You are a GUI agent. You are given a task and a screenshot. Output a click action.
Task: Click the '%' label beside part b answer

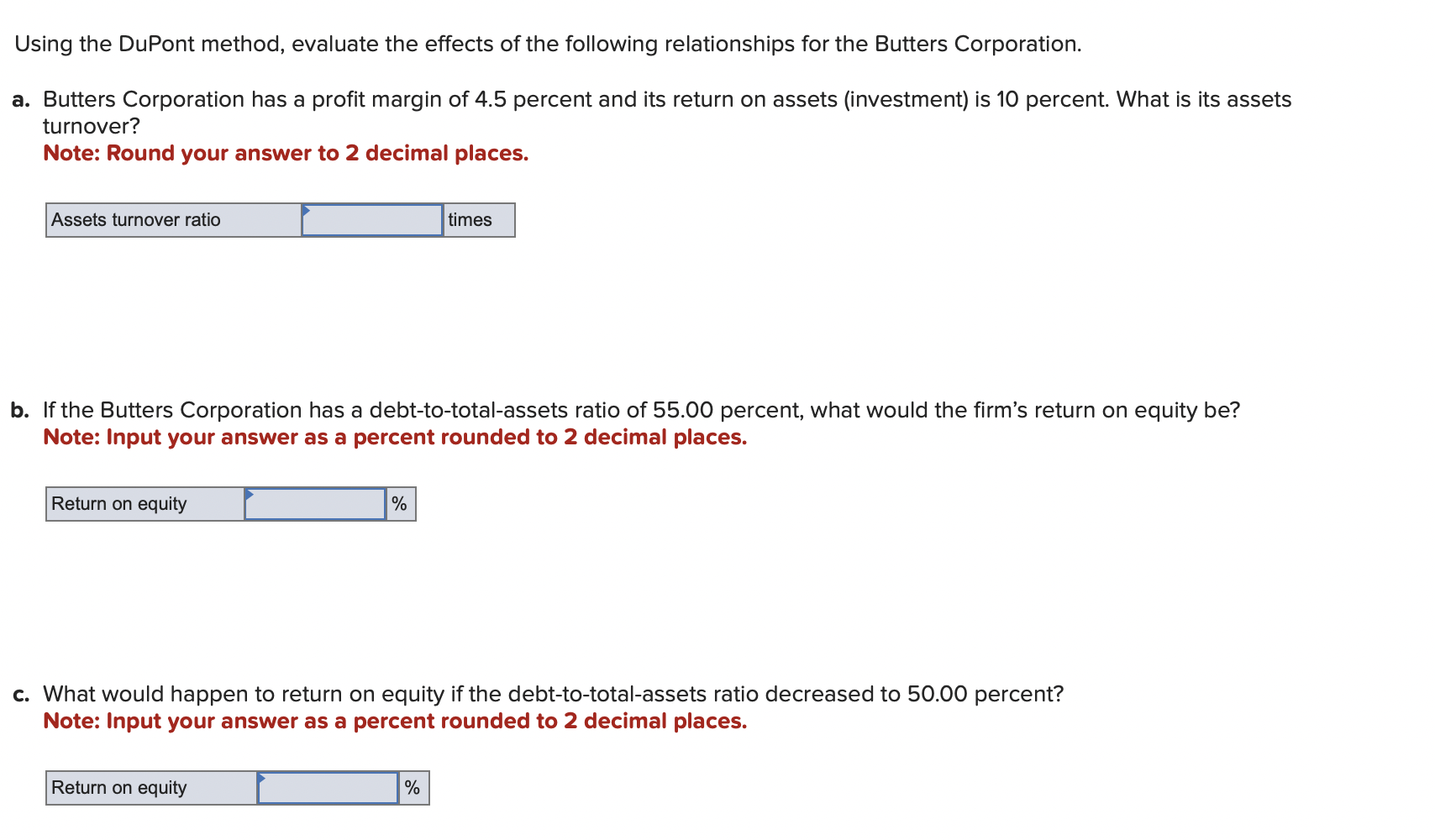point(399,503)
